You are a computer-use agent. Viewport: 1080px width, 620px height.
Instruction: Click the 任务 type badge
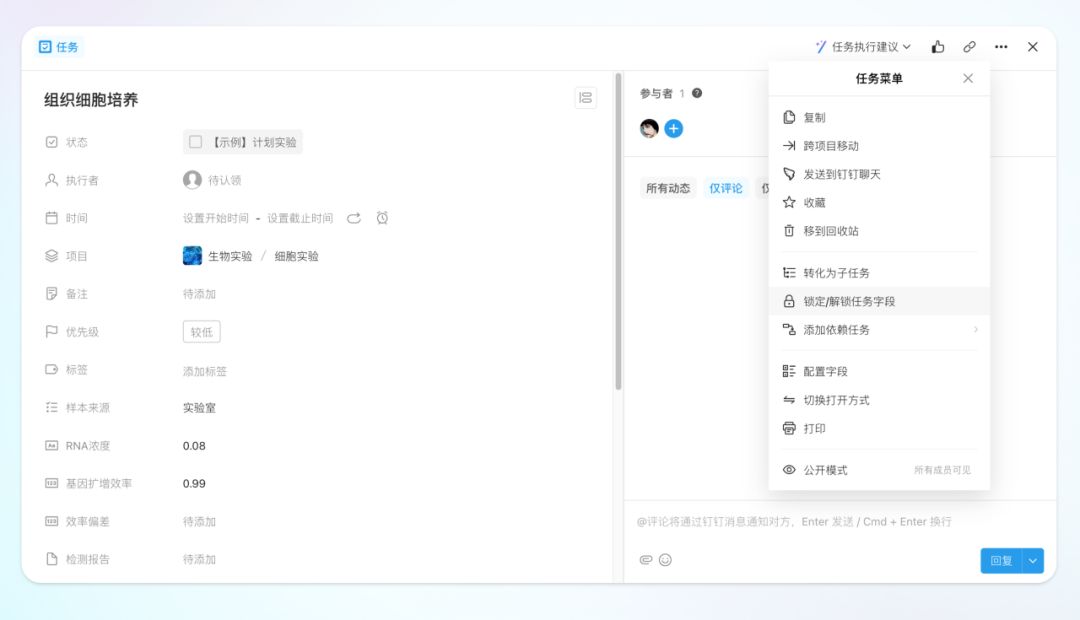point(59,47)
